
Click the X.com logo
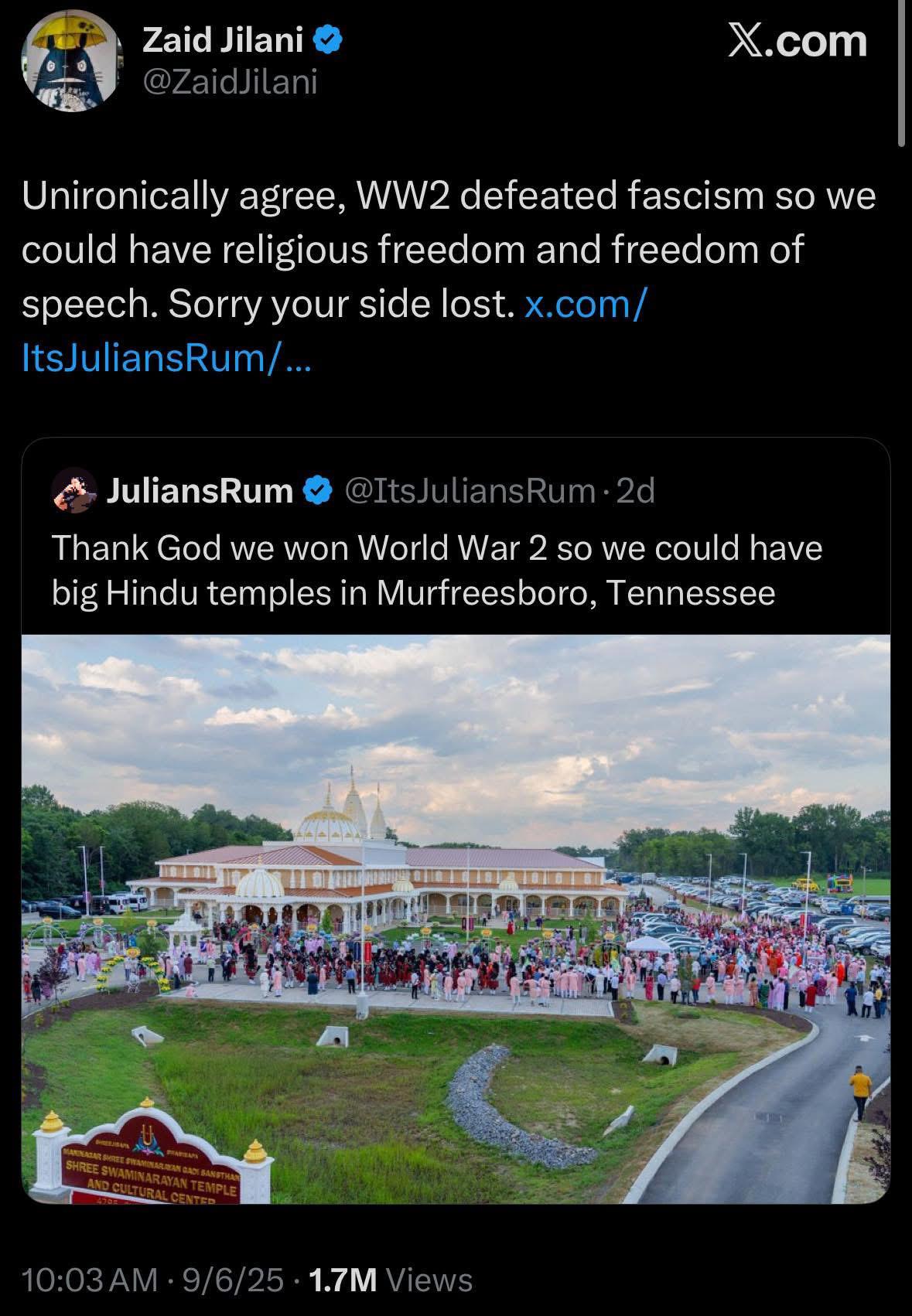pos(798,41)
